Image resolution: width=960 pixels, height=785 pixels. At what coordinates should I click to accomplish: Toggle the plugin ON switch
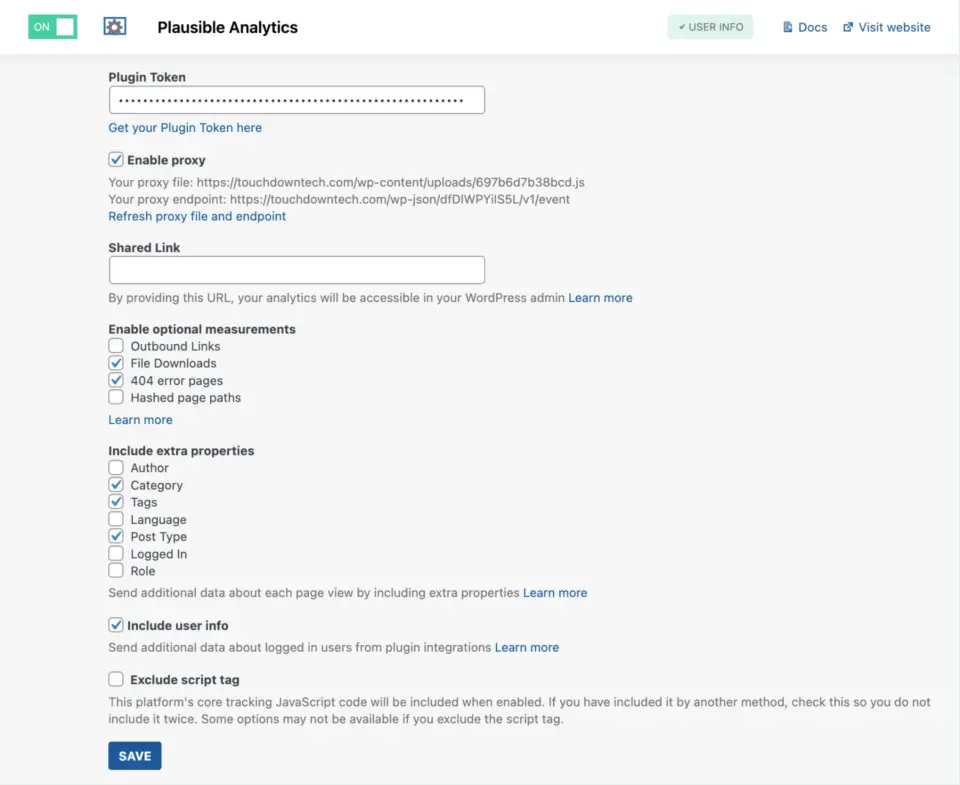[x=51, y=27]
